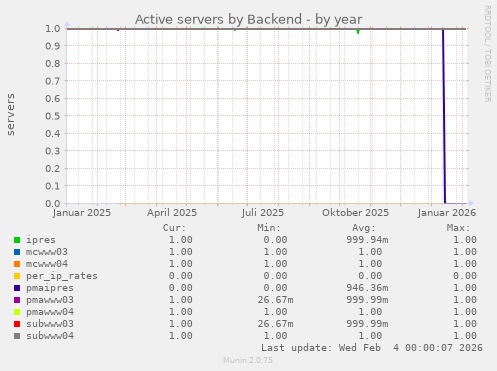Image resolution: width=497 pixels, height=371 pixels.
Task: Click the red dip marker near February 2025
Action: 118,30
